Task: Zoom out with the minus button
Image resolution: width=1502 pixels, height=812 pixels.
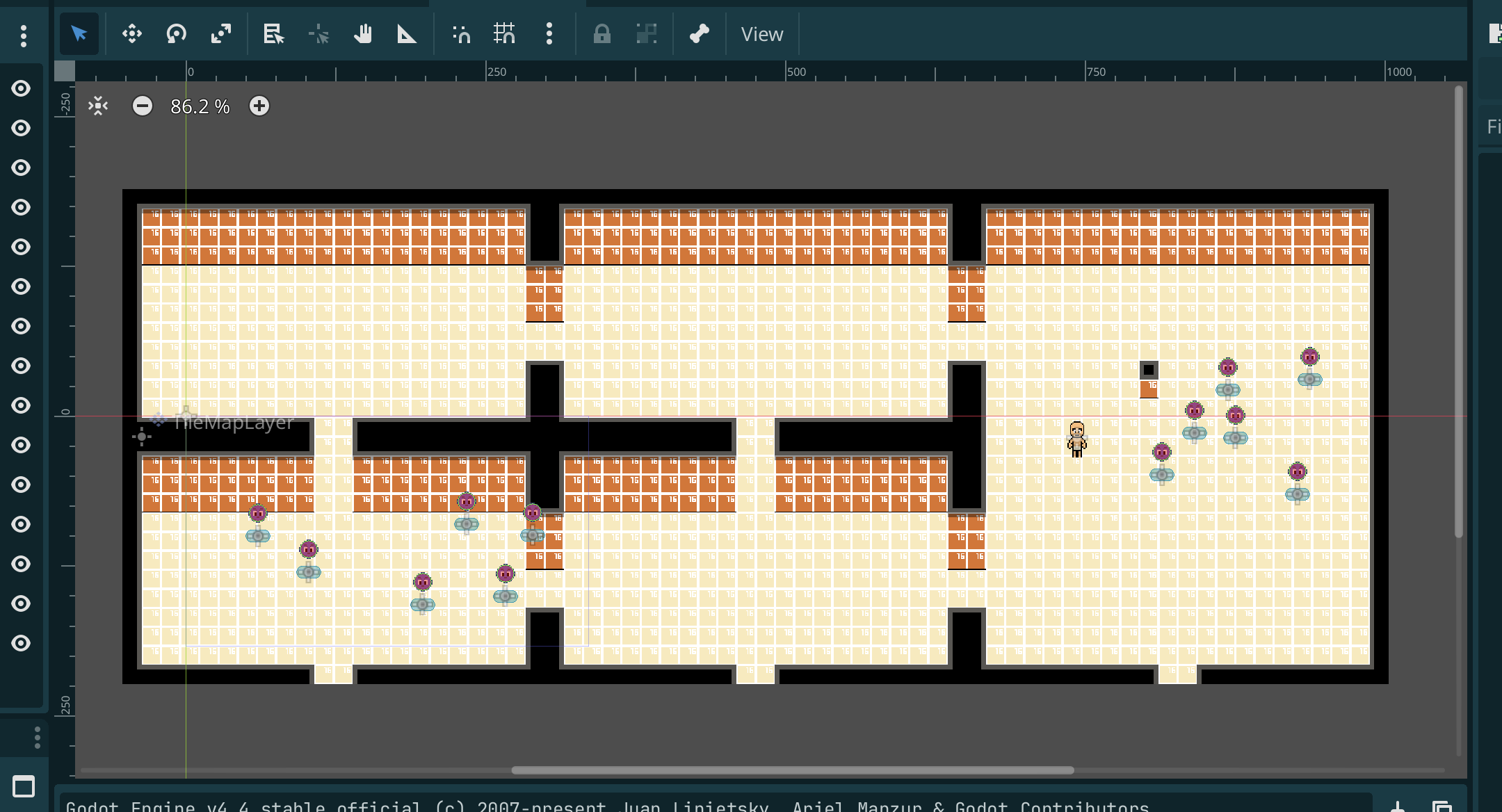Action: [143, 106]
